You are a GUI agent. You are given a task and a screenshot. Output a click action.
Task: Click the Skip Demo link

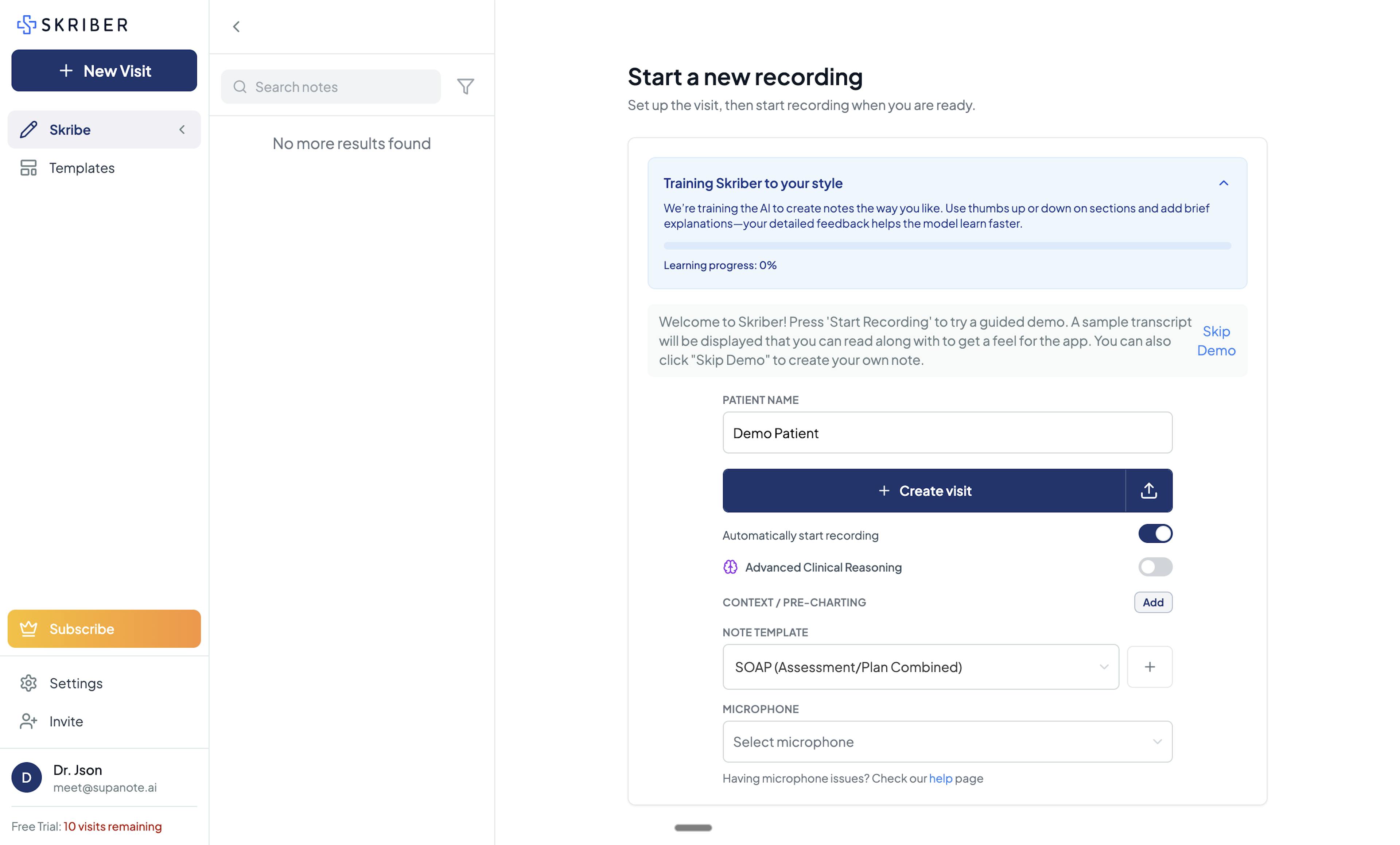[x=1216, y=340]
